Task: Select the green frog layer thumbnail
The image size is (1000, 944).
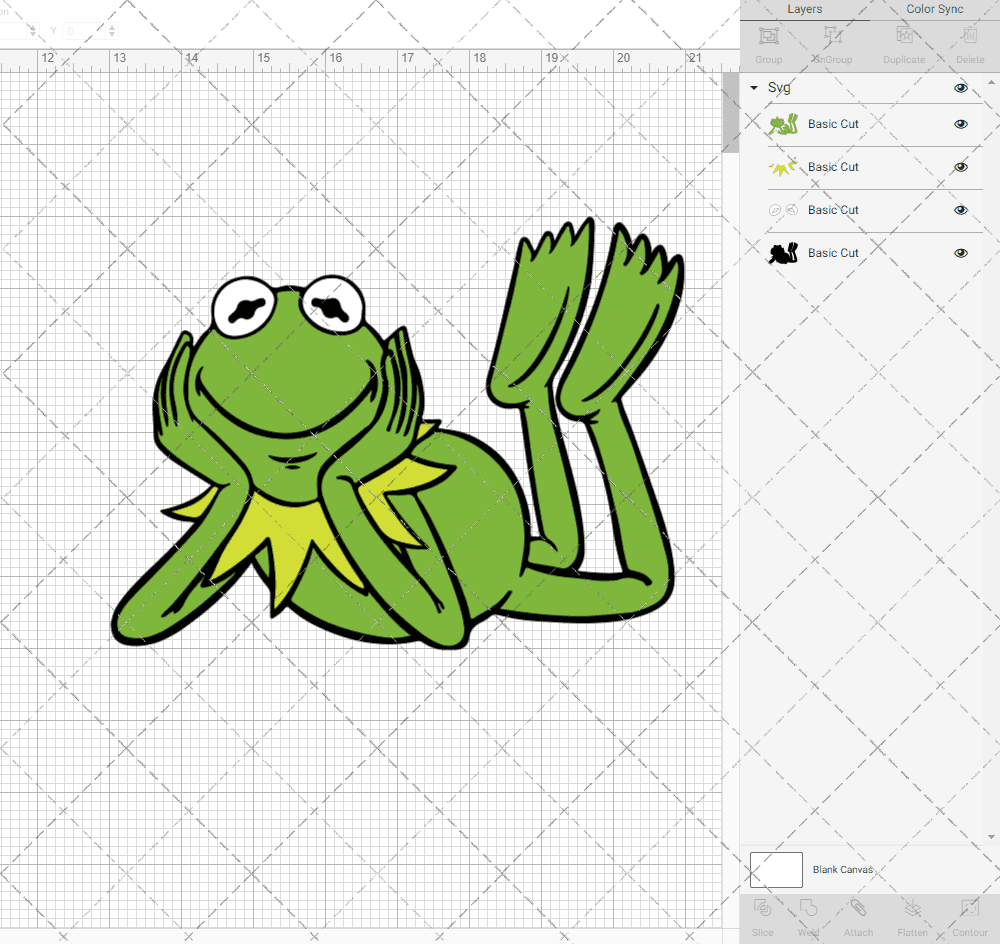Action: tap(783, 124)
